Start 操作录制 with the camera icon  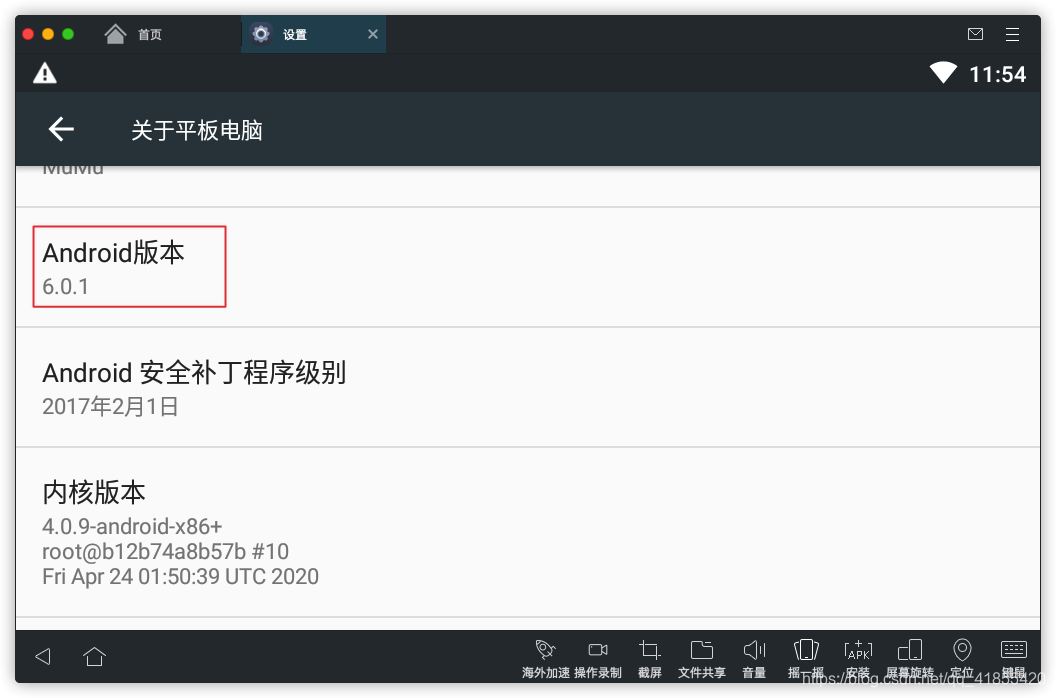pos(598,658)
